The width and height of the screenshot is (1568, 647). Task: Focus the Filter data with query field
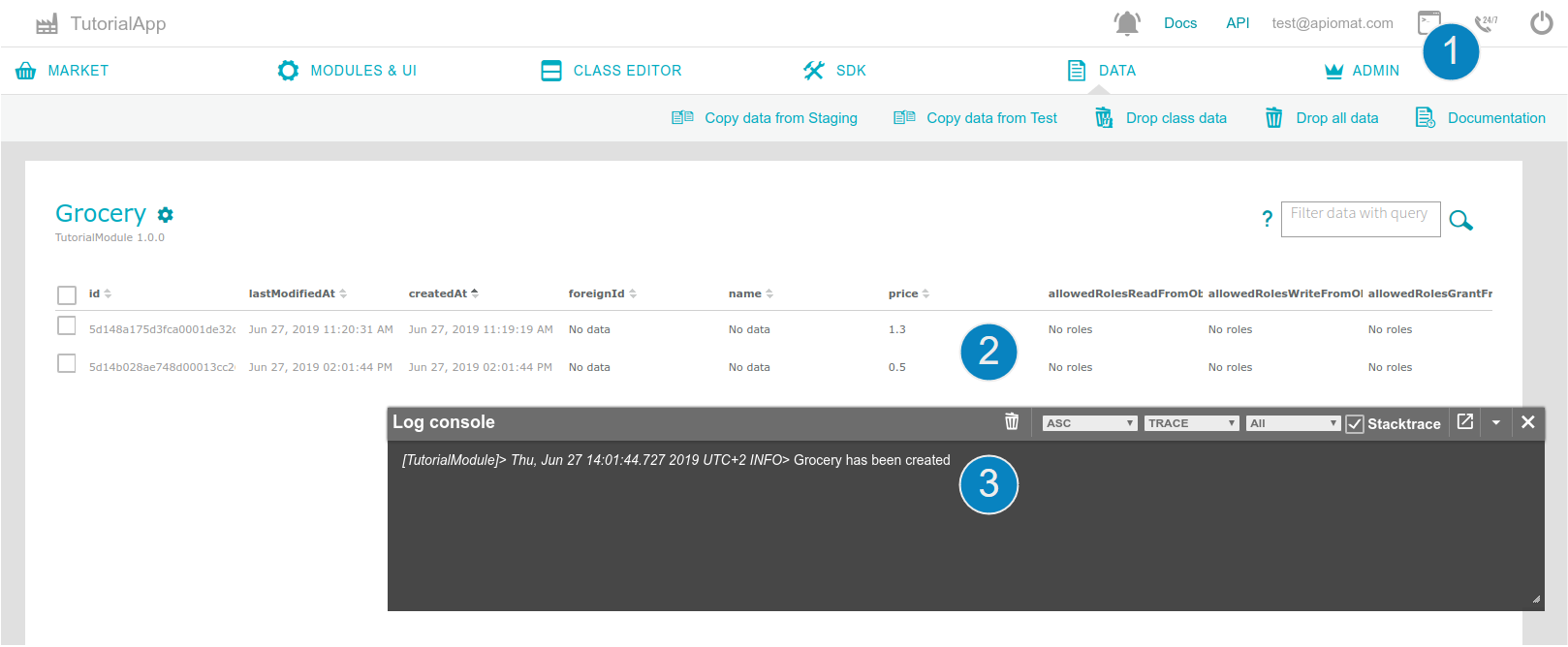coord(1361,219)
